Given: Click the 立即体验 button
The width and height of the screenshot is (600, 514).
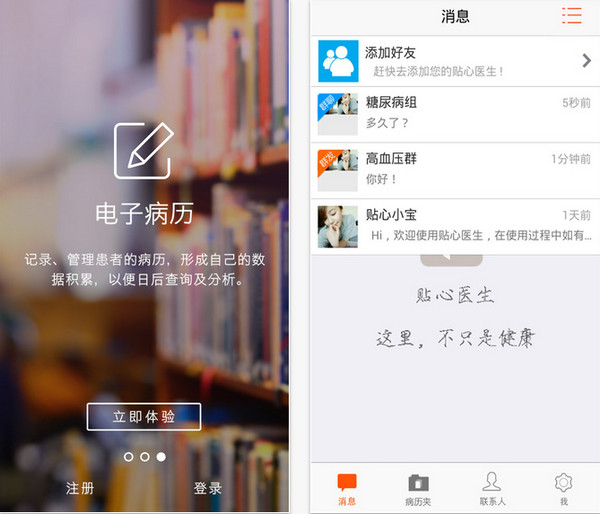Looking at the screenshot, I should [144, 416].
